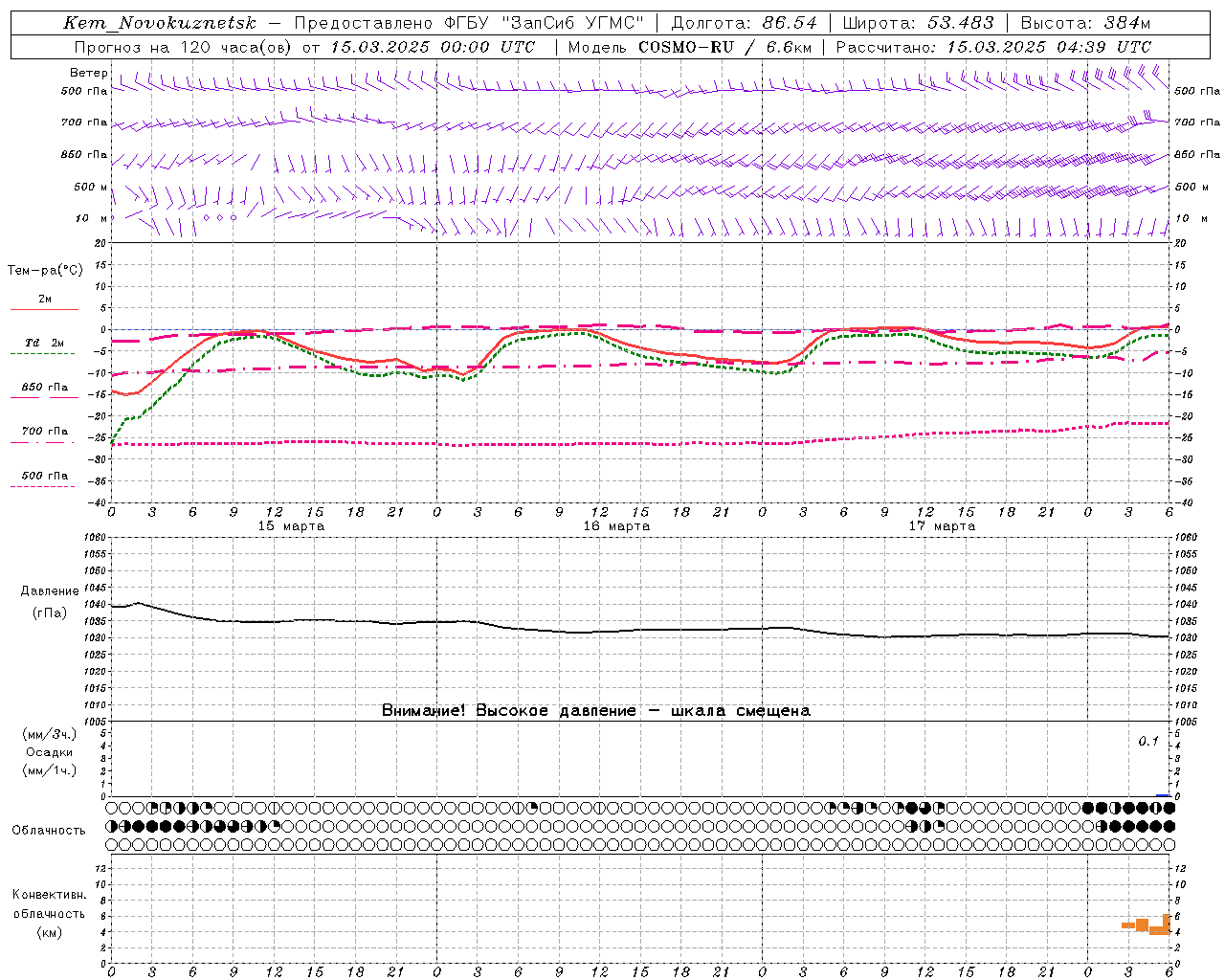Click the 'Осадки' precipitation label
This screenshot has width=1225, height=980.
click(x=50, y=752)
